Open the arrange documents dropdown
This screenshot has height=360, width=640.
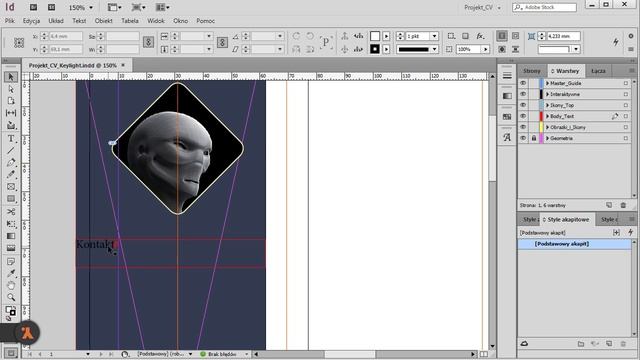[162, 7]
